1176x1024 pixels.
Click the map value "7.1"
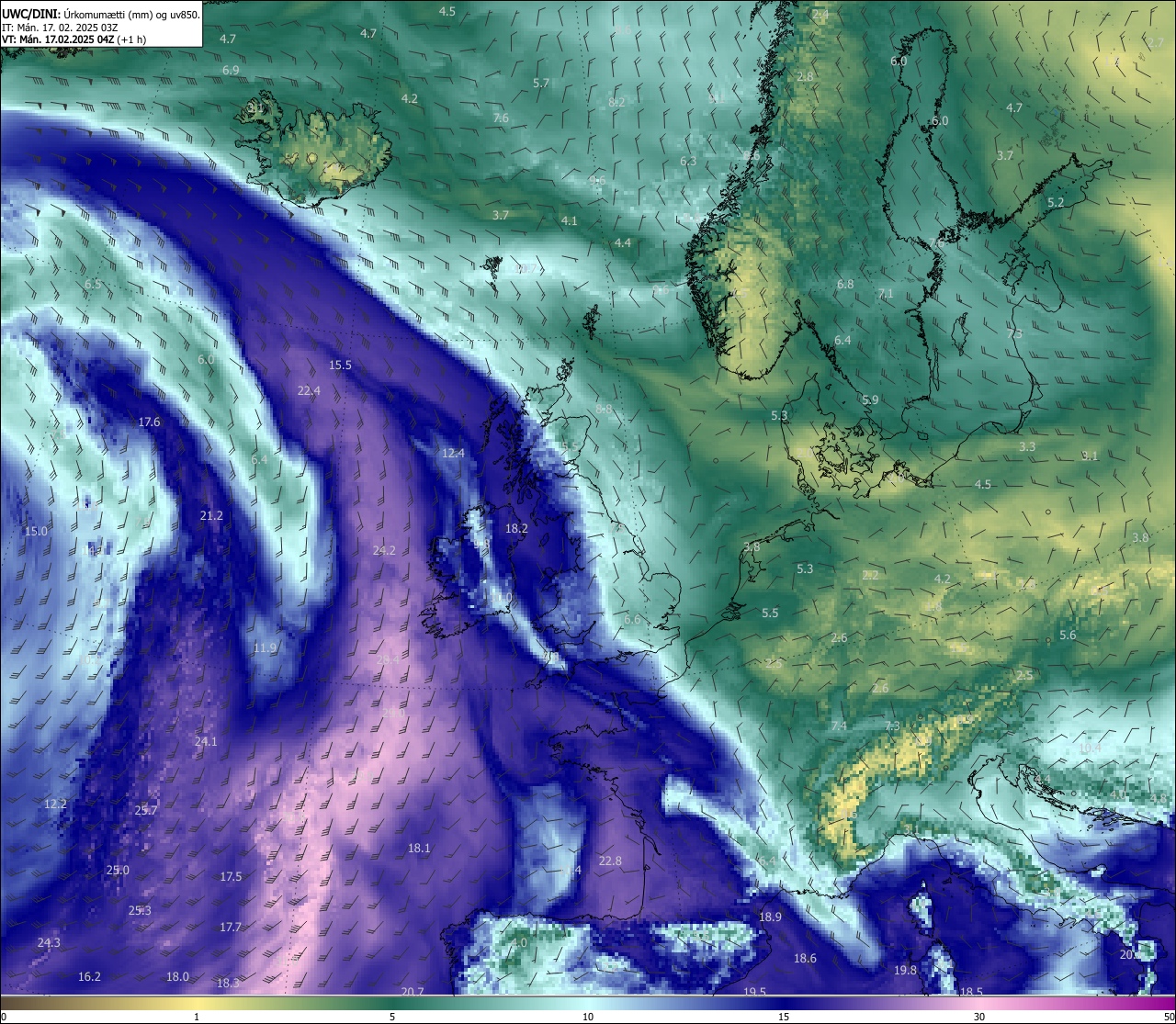(886, 293)
